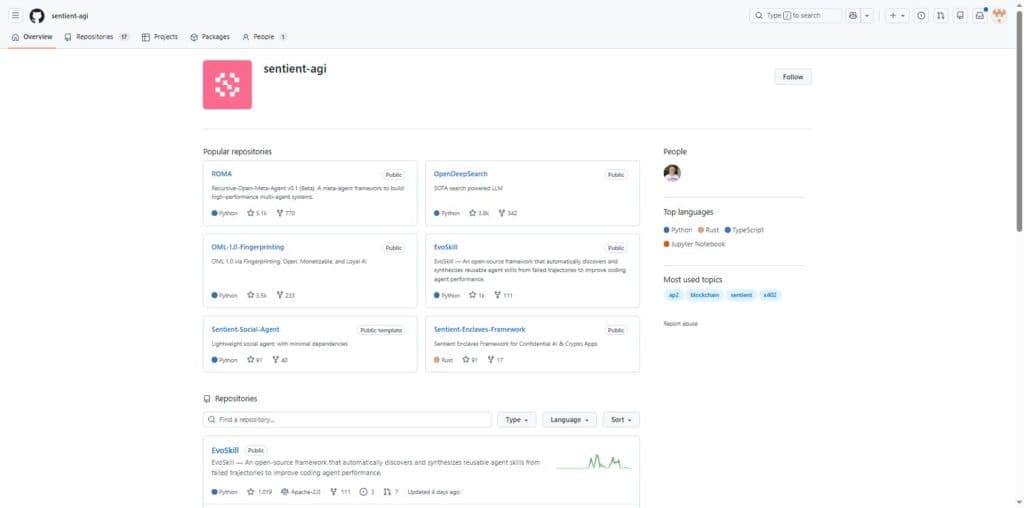Expand the Copilot dropdown arrow
The width and height of the screenshot is (1024, 508).
click(x=867, y=16)
